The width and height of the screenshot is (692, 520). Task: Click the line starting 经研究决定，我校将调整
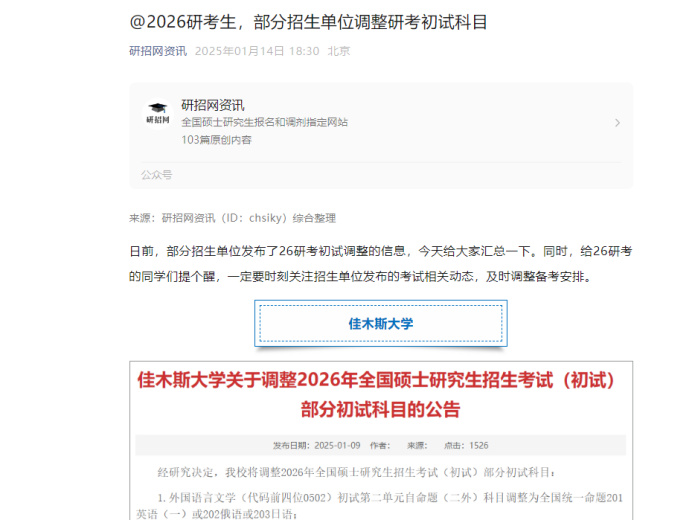tap(356, 472)
